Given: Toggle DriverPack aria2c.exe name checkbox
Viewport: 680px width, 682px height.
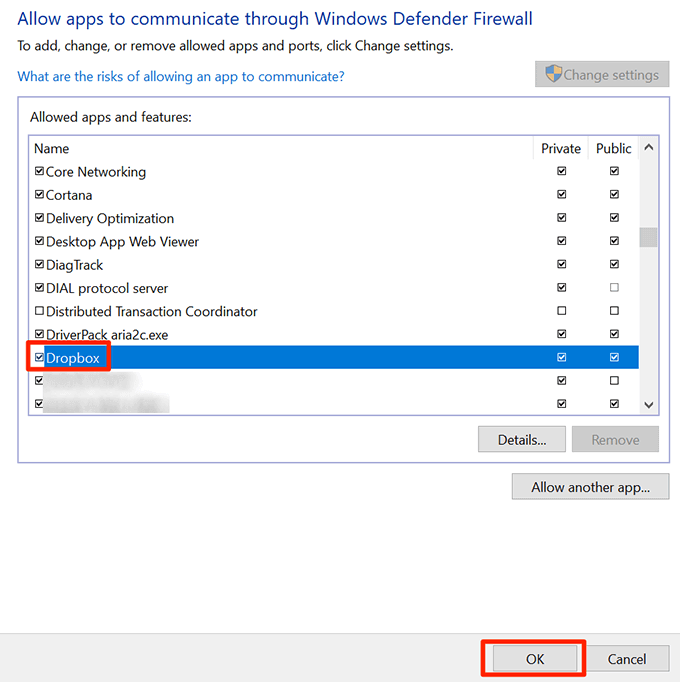Looking at the screenshot, I should click(x=39, y=334).
